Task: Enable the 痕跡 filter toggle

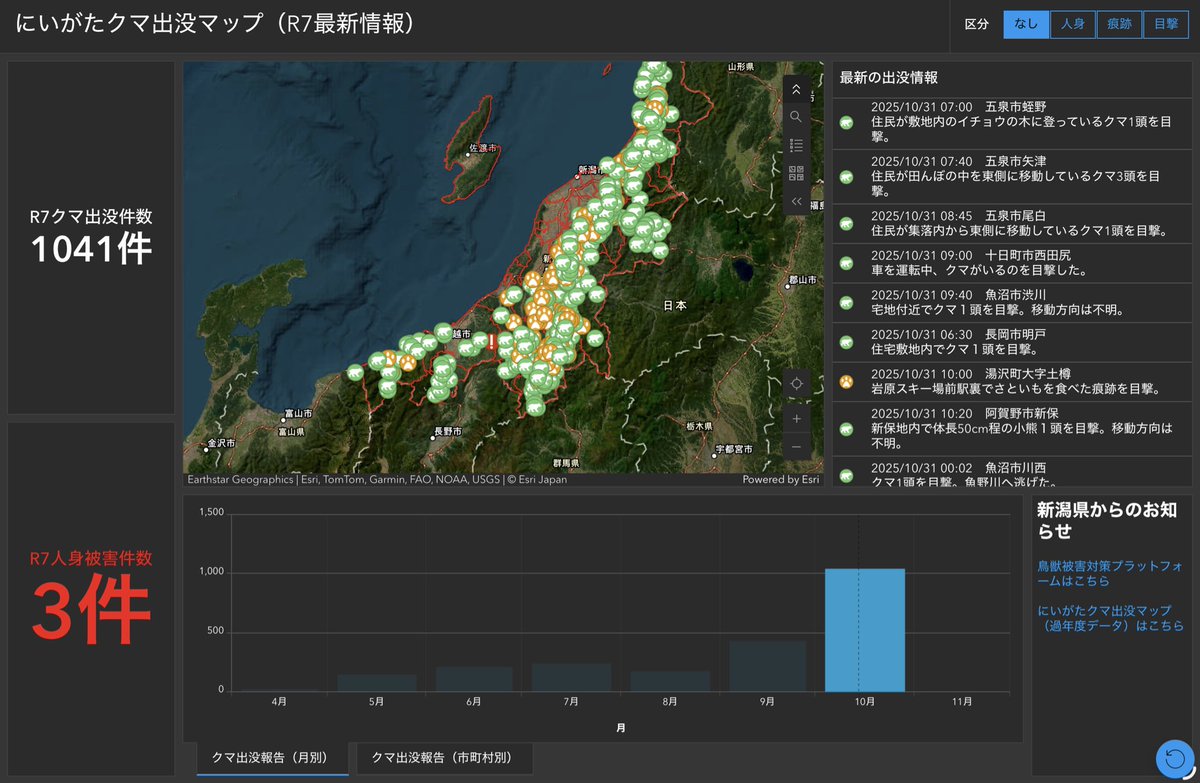Action: click(1119, 24)
